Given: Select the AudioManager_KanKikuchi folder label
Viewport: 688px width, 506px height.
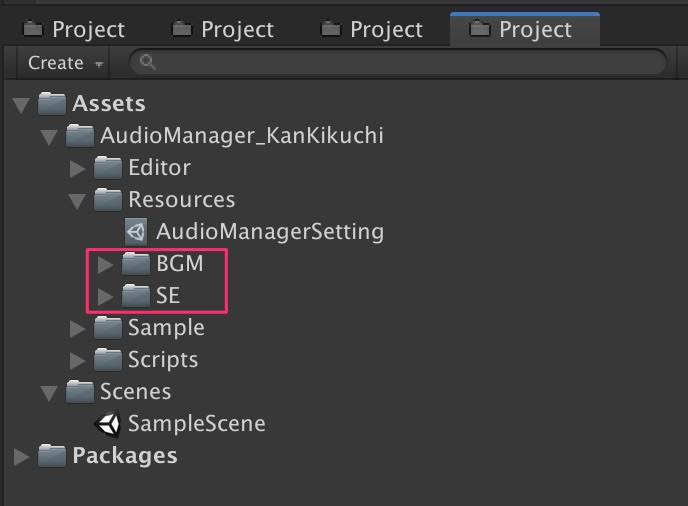Looking at the screenshot, I should click(241, 136).
